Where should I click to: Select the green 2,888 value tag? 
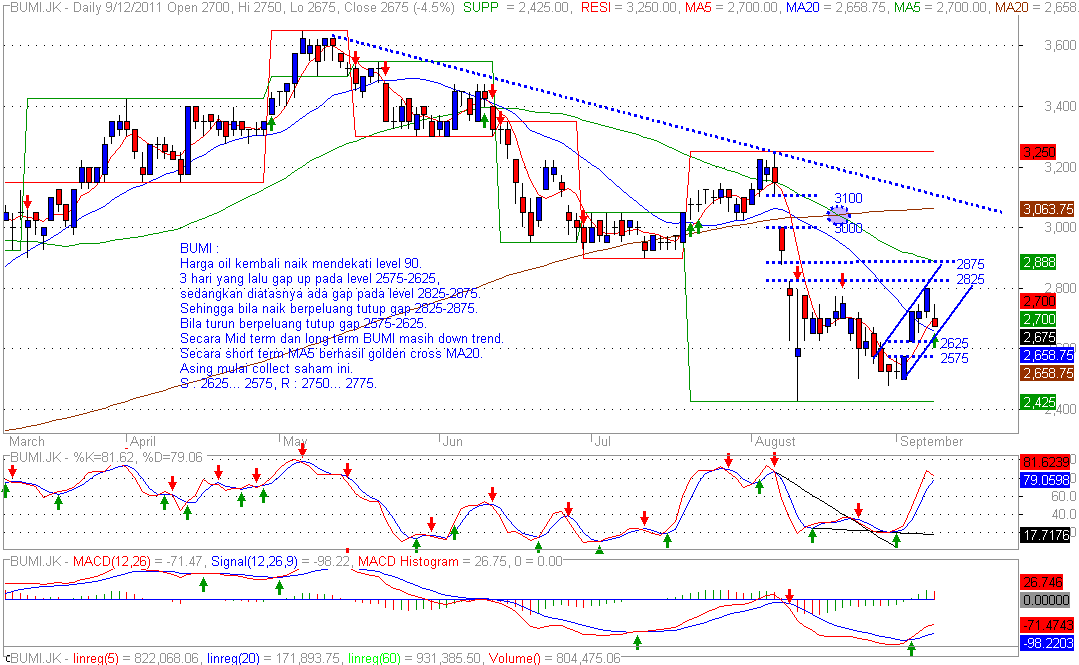point(1039,262)
